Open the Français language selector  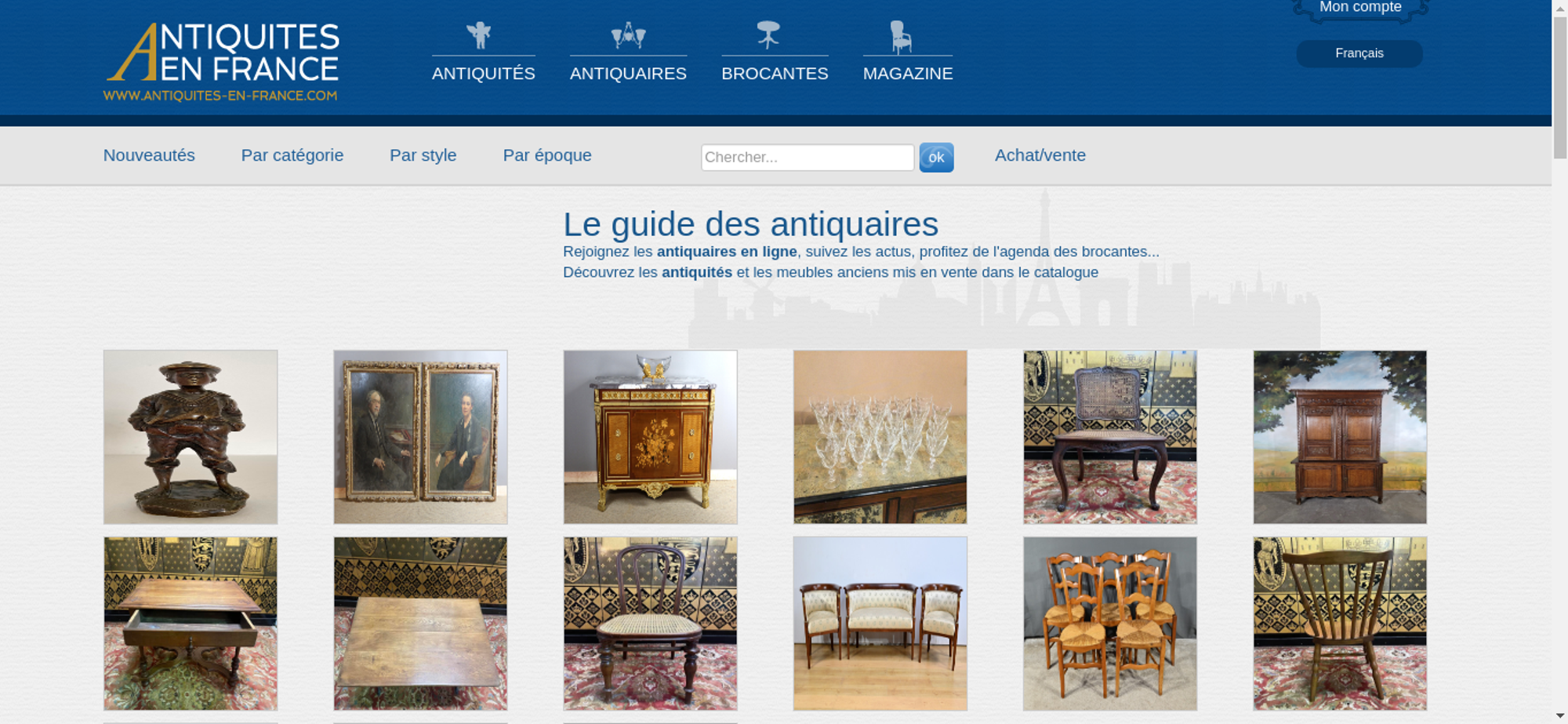pos(1359,53)
